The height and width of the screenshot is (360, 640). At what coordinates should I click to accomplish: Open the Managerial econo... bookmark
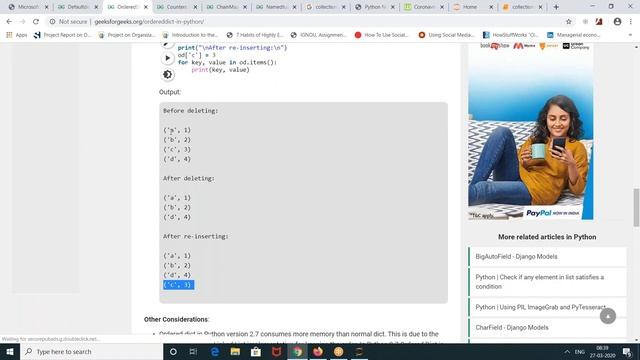(574, 35)
